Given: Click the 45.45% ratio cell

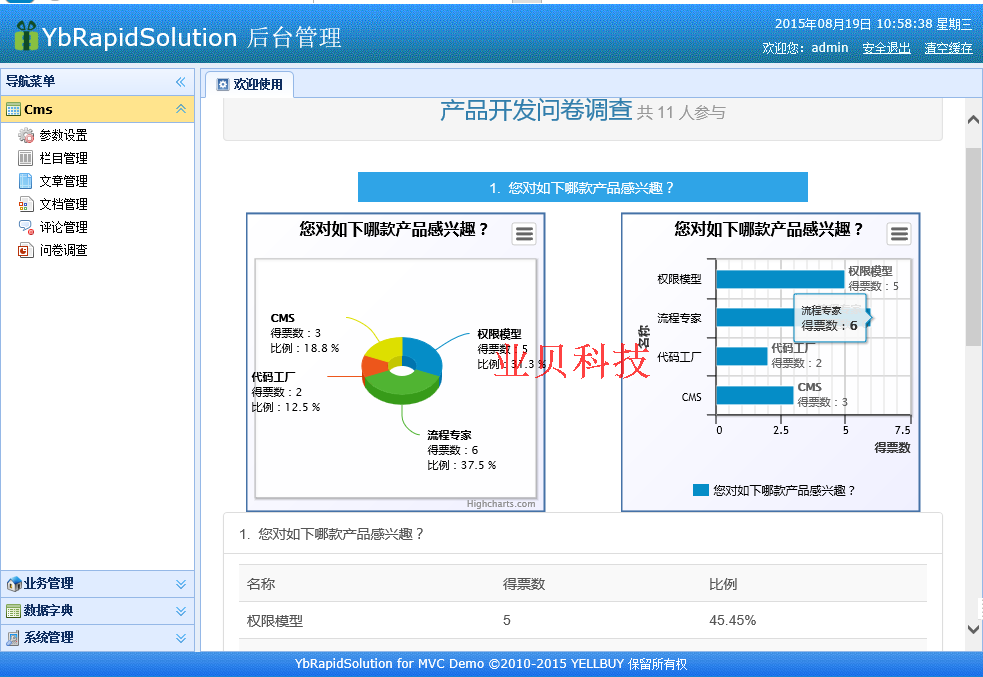Looking at the screenshot, I should (732, 621).
